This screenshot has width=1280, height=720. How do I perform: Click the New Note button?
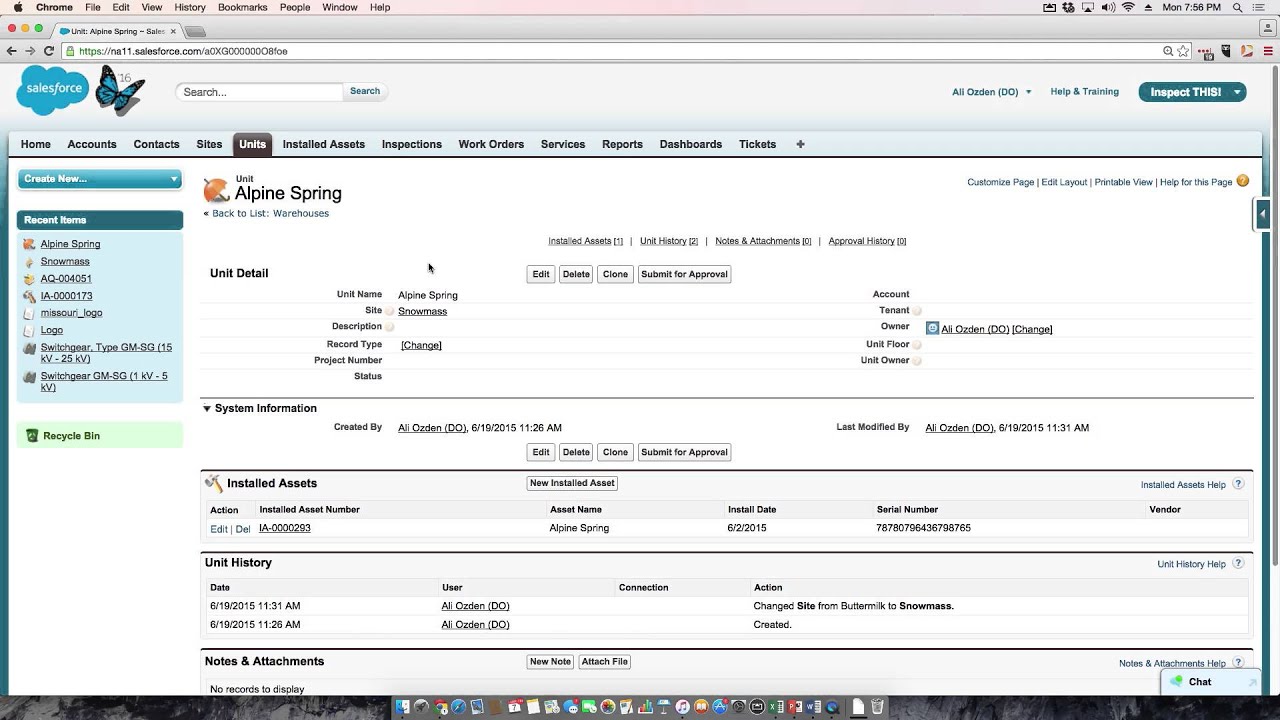click(x=550, y=662)
